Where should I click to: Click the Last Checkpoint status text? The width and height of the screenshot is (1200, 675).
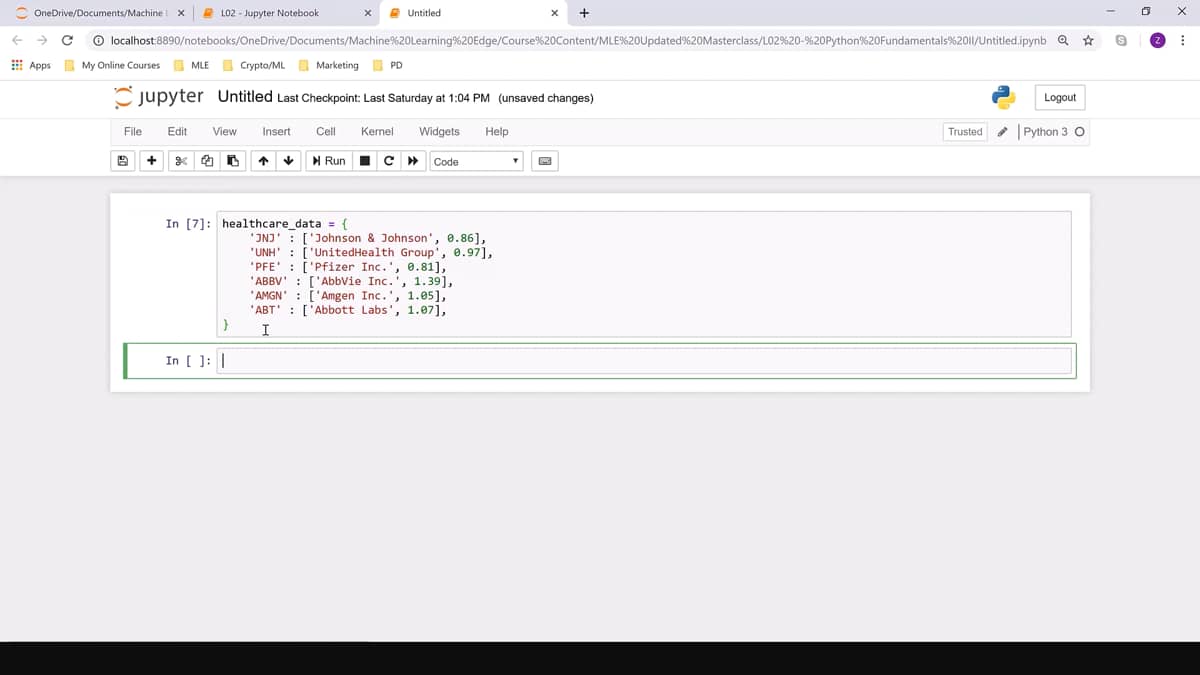click(x=384, y=98)
